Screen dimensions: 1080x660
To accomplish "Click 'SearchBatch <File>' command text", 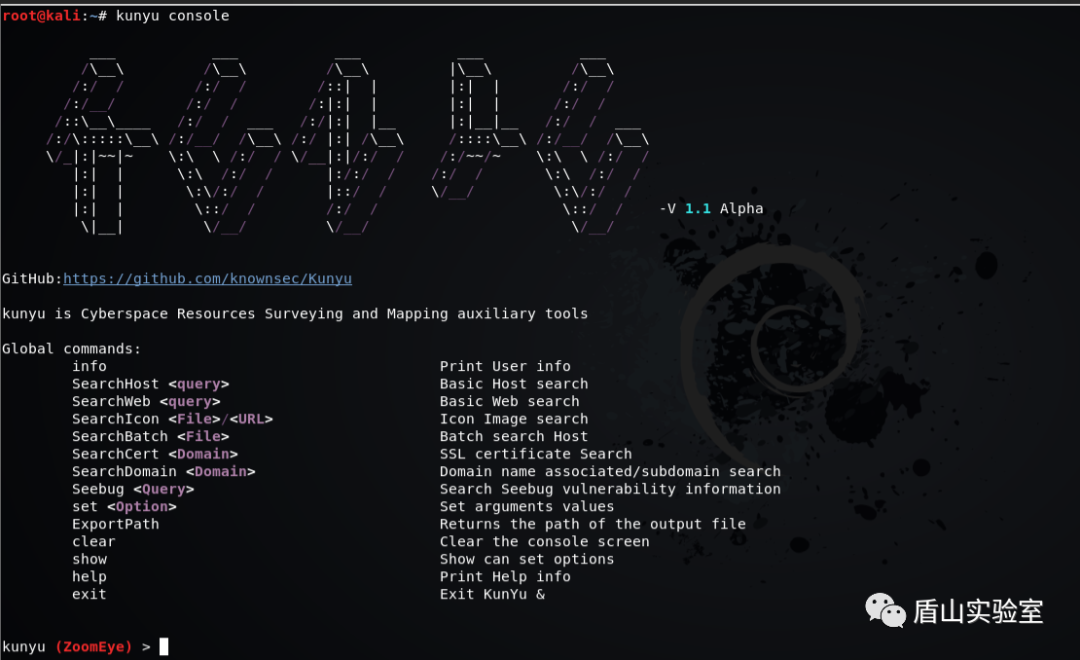I will 150,437.
